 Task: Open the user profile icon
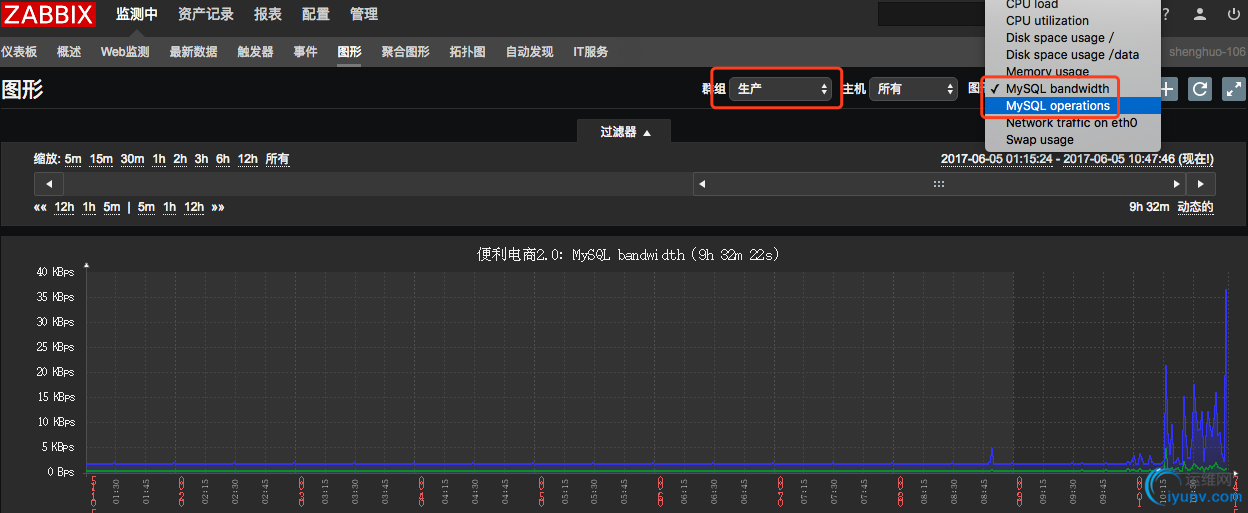pos(1200,14)
